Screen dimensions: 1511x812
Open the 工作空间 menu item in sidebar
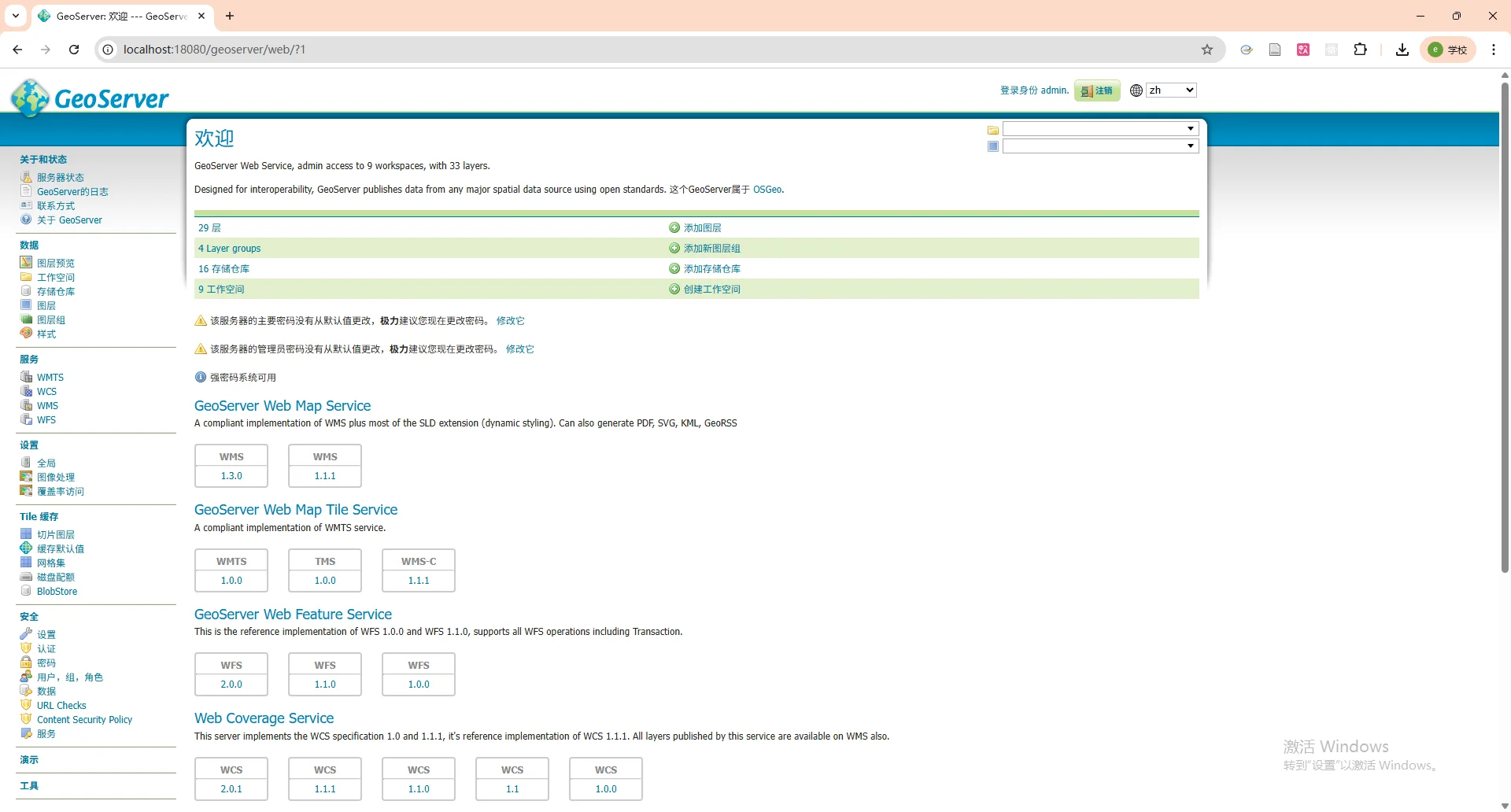click(56, 278)
